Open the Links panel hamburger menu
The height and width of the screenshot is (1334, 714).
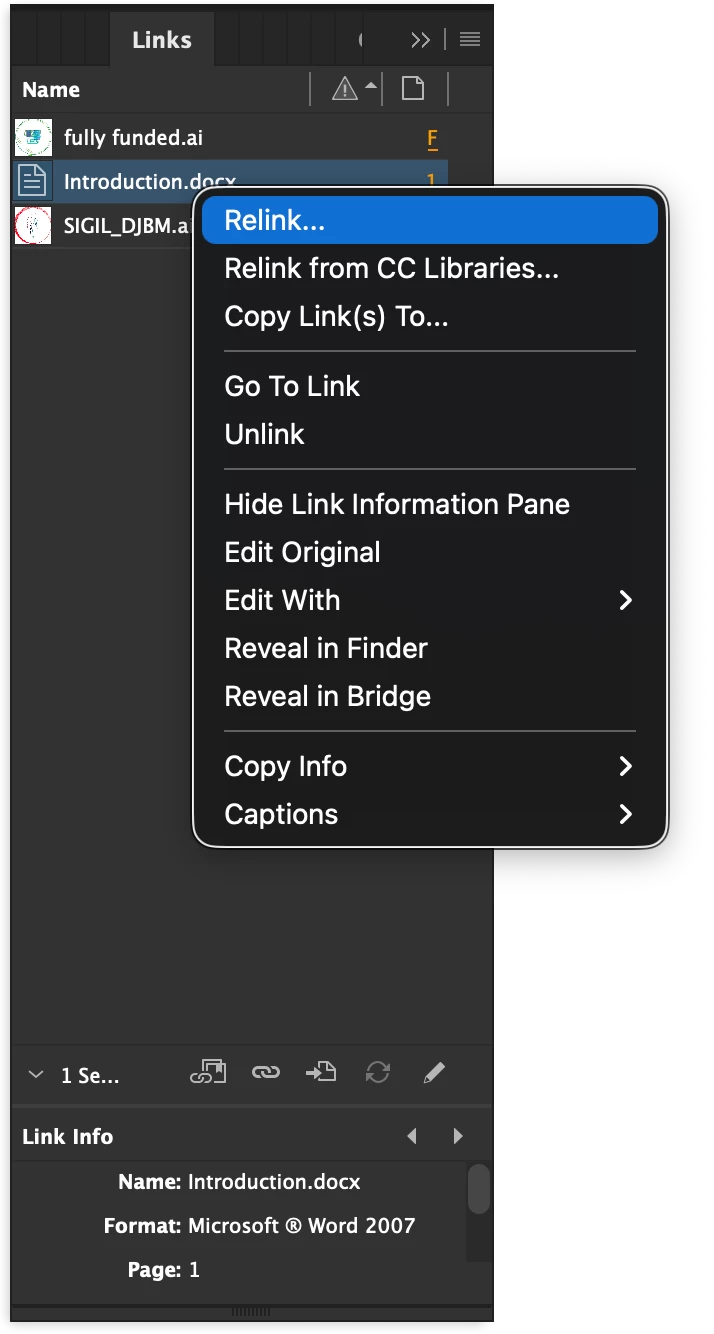470,39
